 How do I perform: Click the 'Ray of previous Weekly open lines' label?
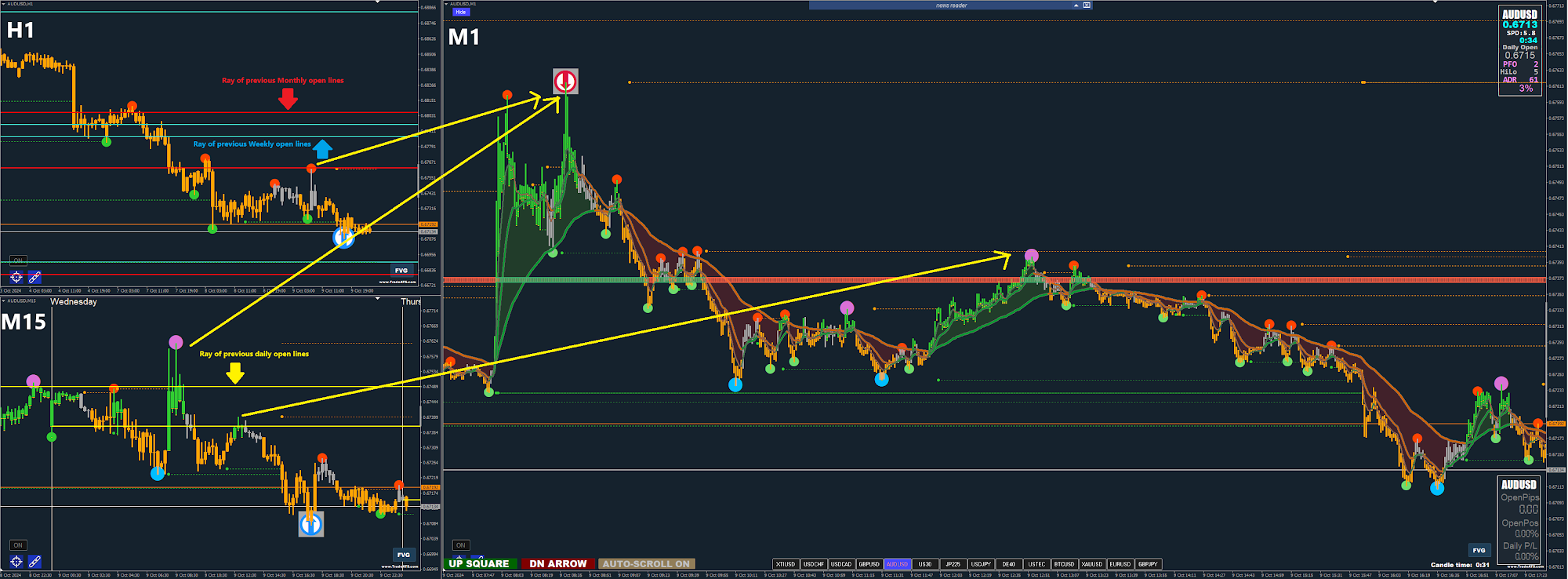[252, 144]
